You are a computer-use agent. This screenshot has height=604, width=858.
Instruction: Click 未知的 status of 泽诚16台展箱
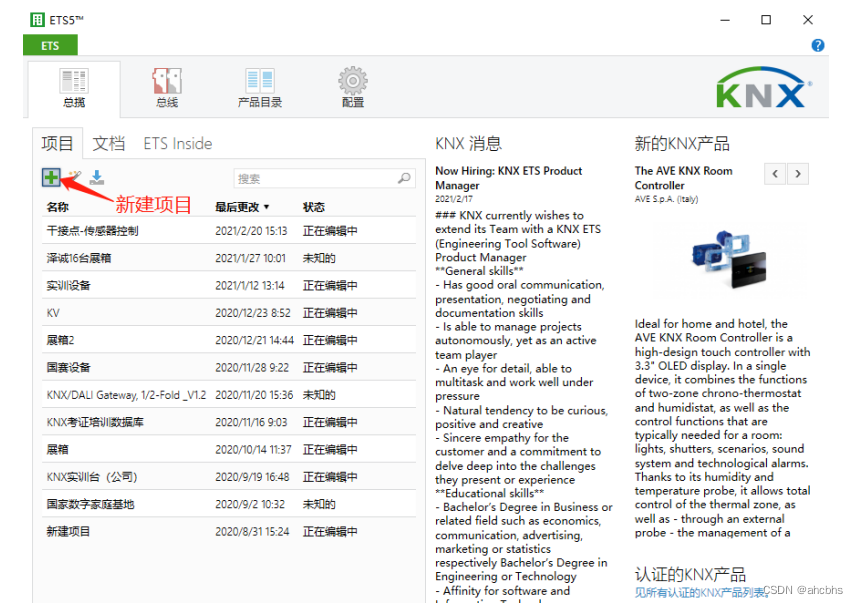[319, 258]
